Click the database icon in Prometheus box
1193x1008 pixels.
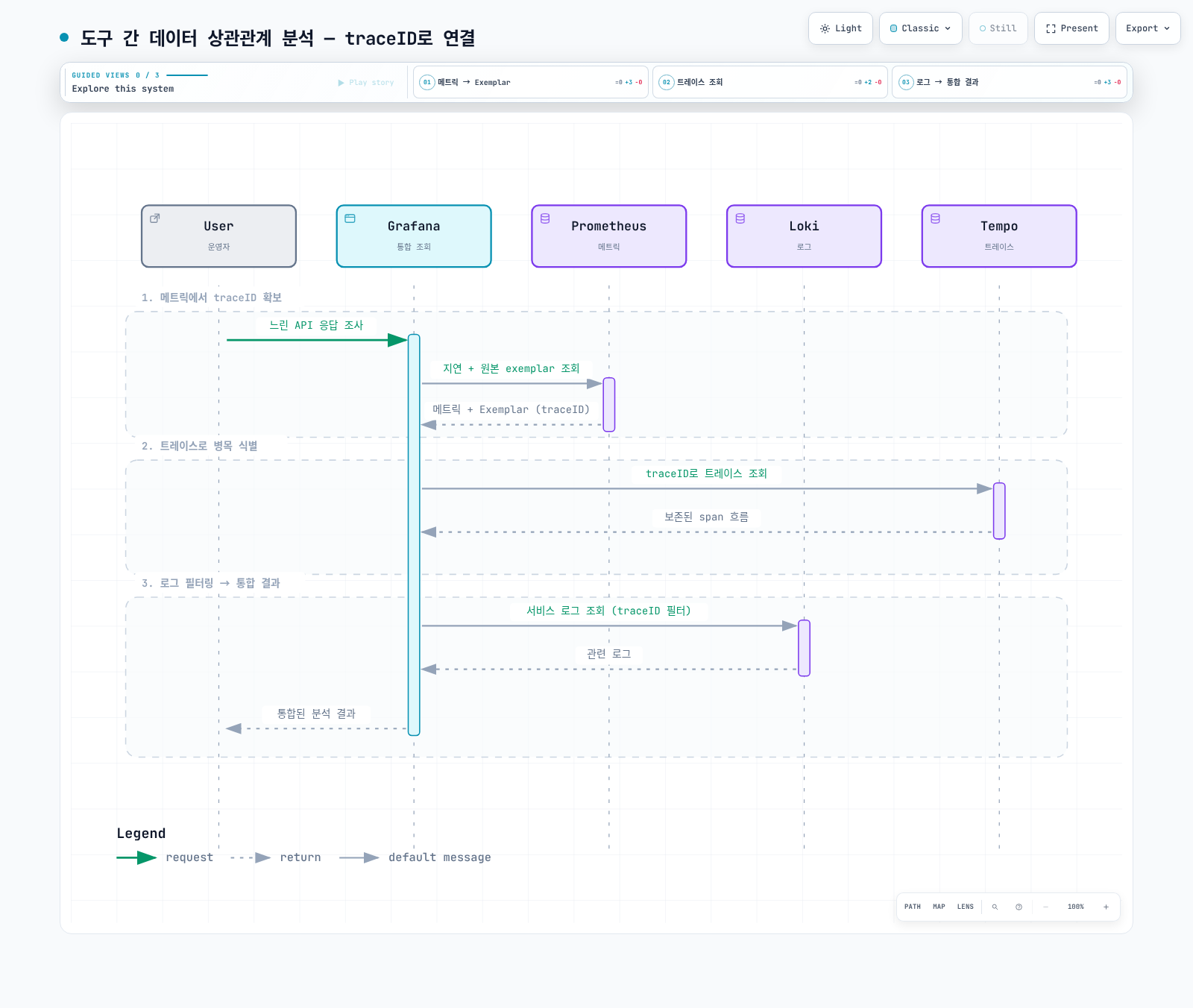(545, 218)
